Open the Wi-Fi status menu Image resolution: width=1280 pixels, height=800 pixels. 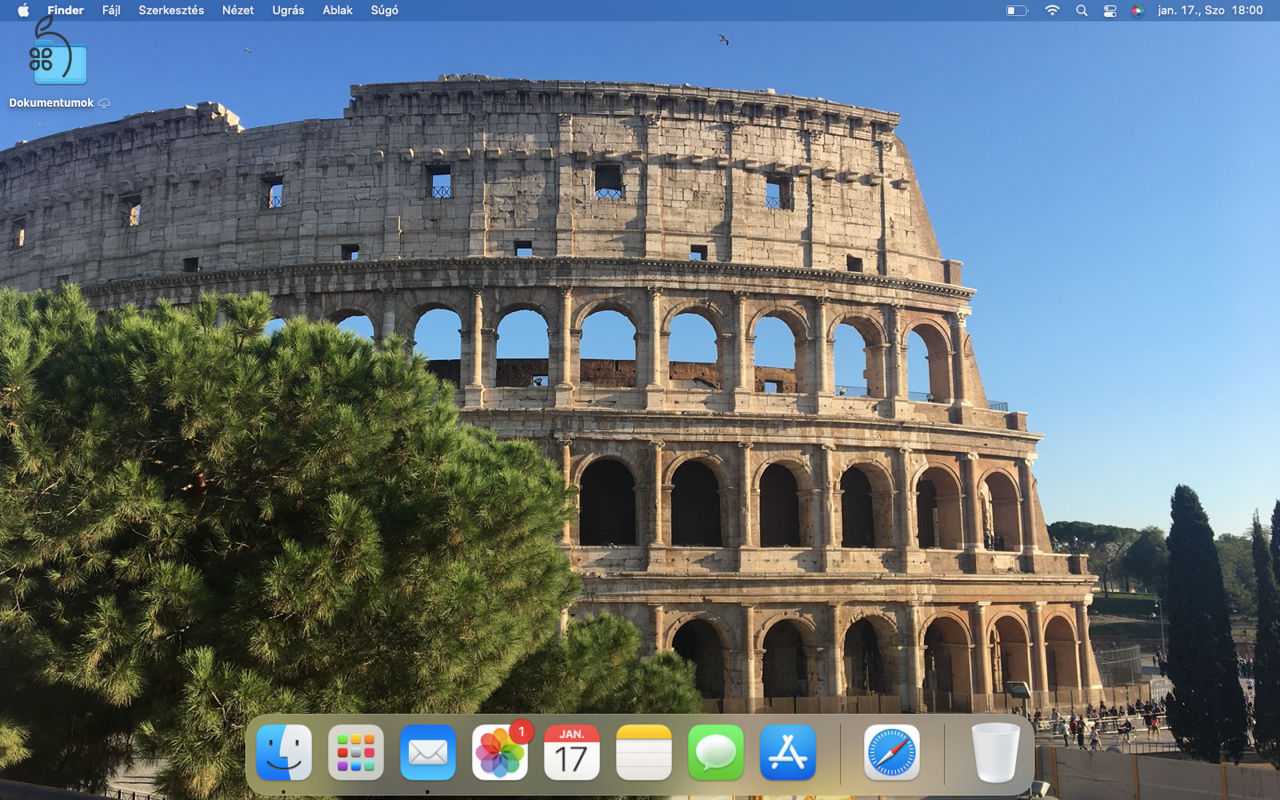point(1052,10)
